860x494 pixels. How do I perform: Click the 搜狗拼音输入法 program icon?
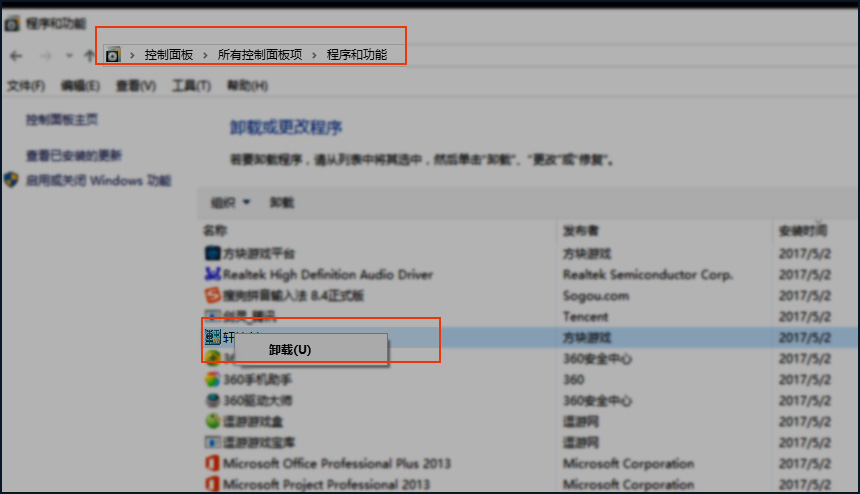pos(212,295)
